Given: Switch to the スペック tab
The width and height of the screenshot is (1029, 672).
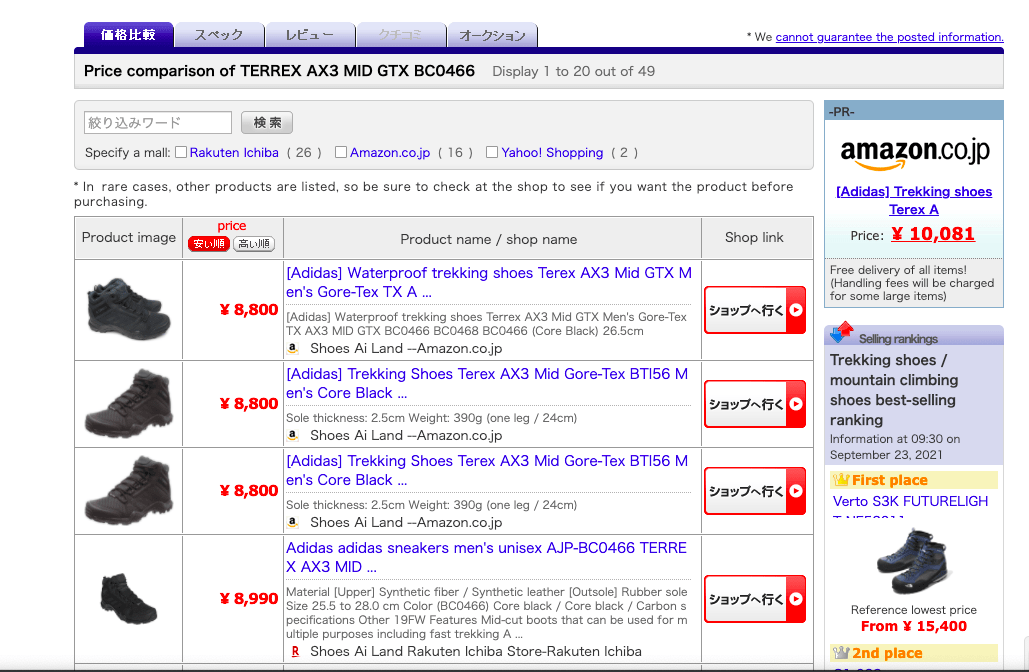Looking at the screenshot, I should pyautogui.click(x=219, y=35).
